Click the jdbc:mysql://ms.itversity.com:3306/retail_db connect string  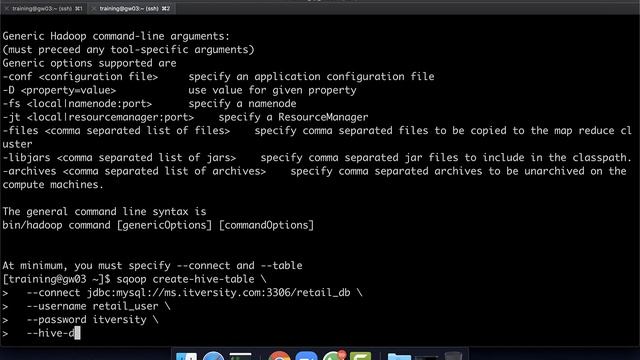tap(218, 292)
